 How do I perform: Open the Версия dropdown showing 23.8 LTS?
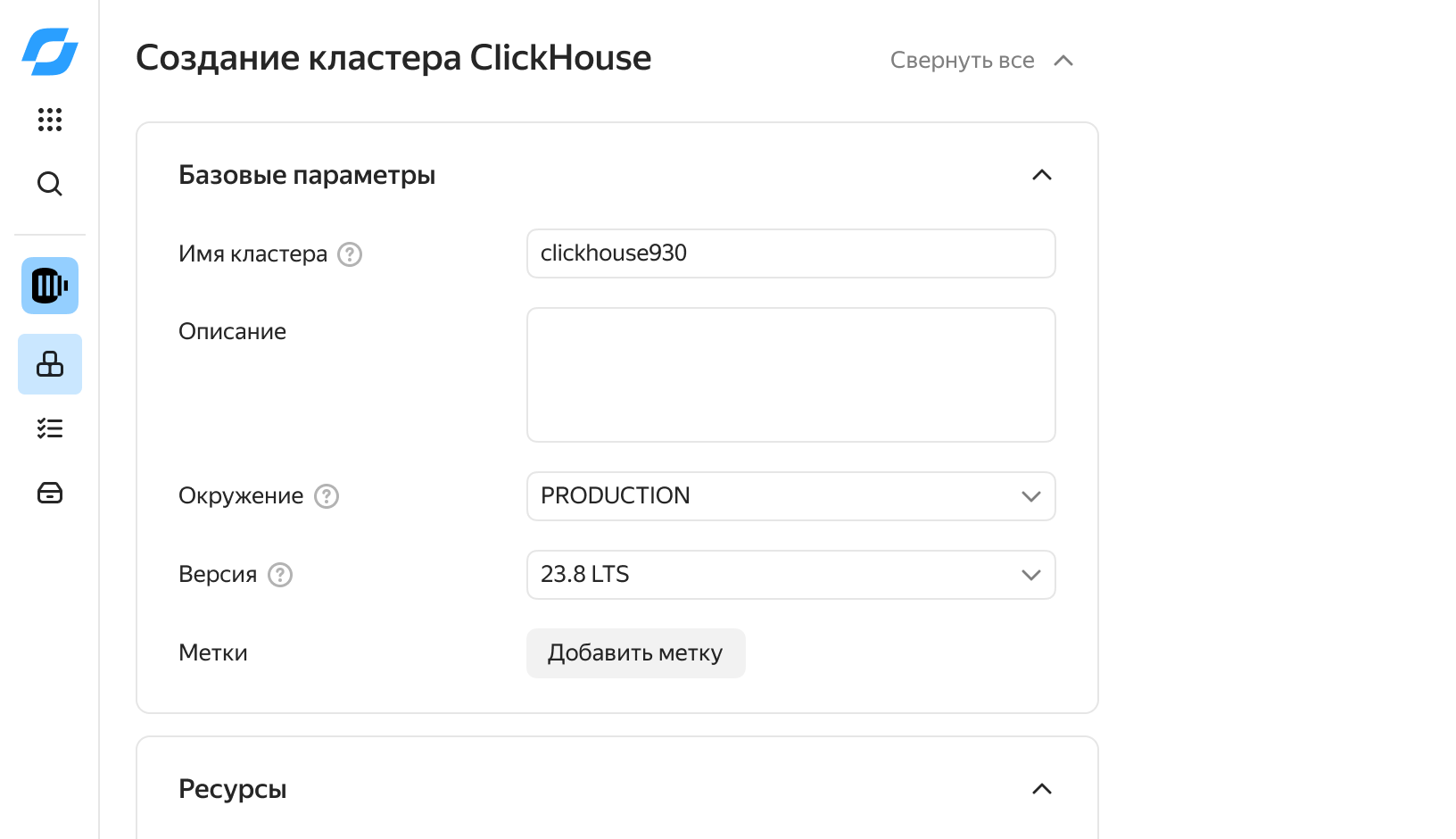coord(790,575)
